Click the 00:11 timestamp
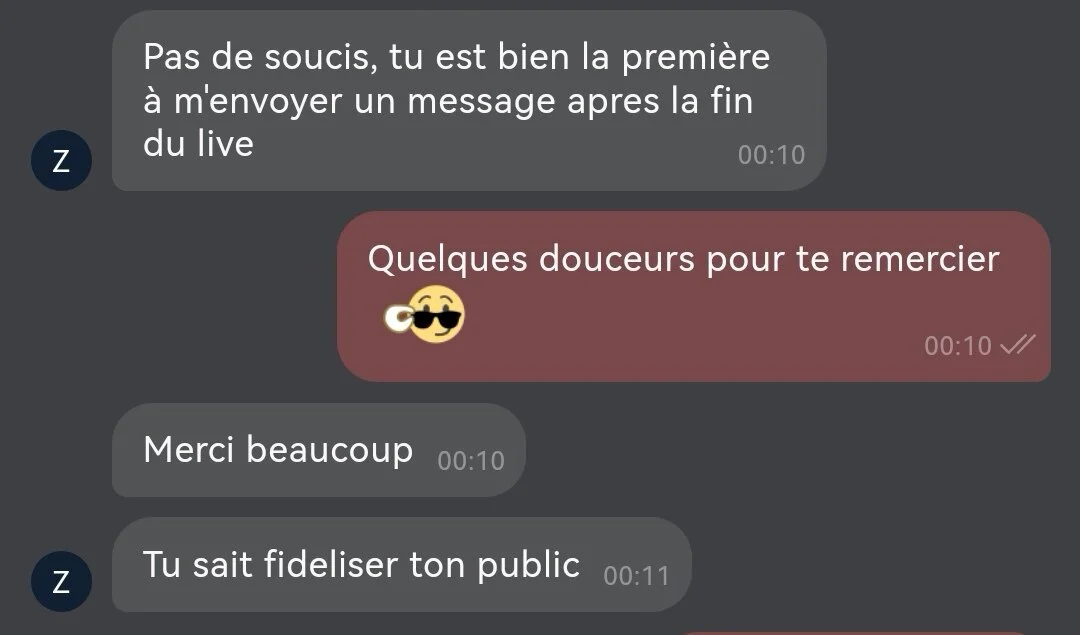Screen dimensions: 1080x635 [636, 576]
